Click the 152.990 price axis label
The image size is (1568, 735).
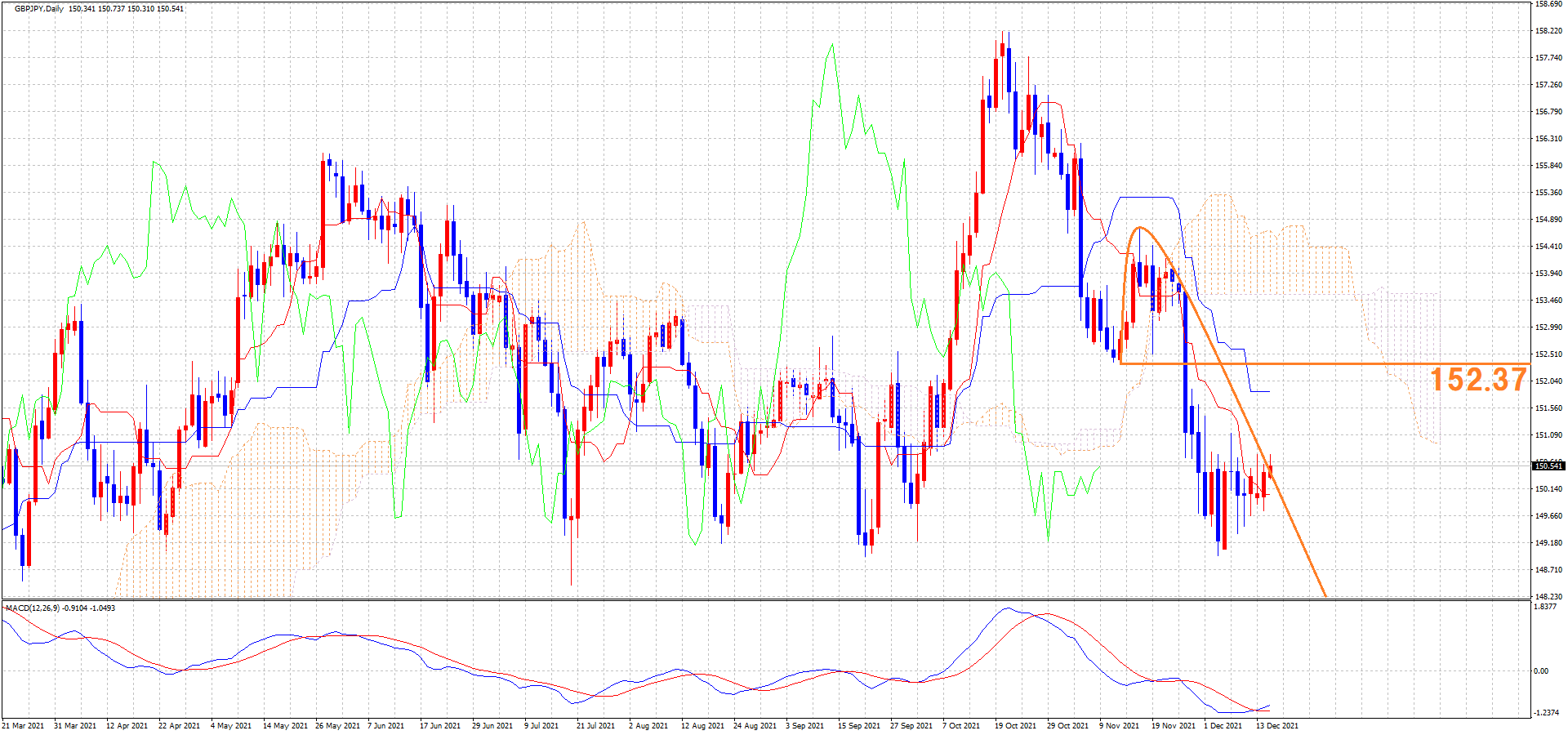1549,327
